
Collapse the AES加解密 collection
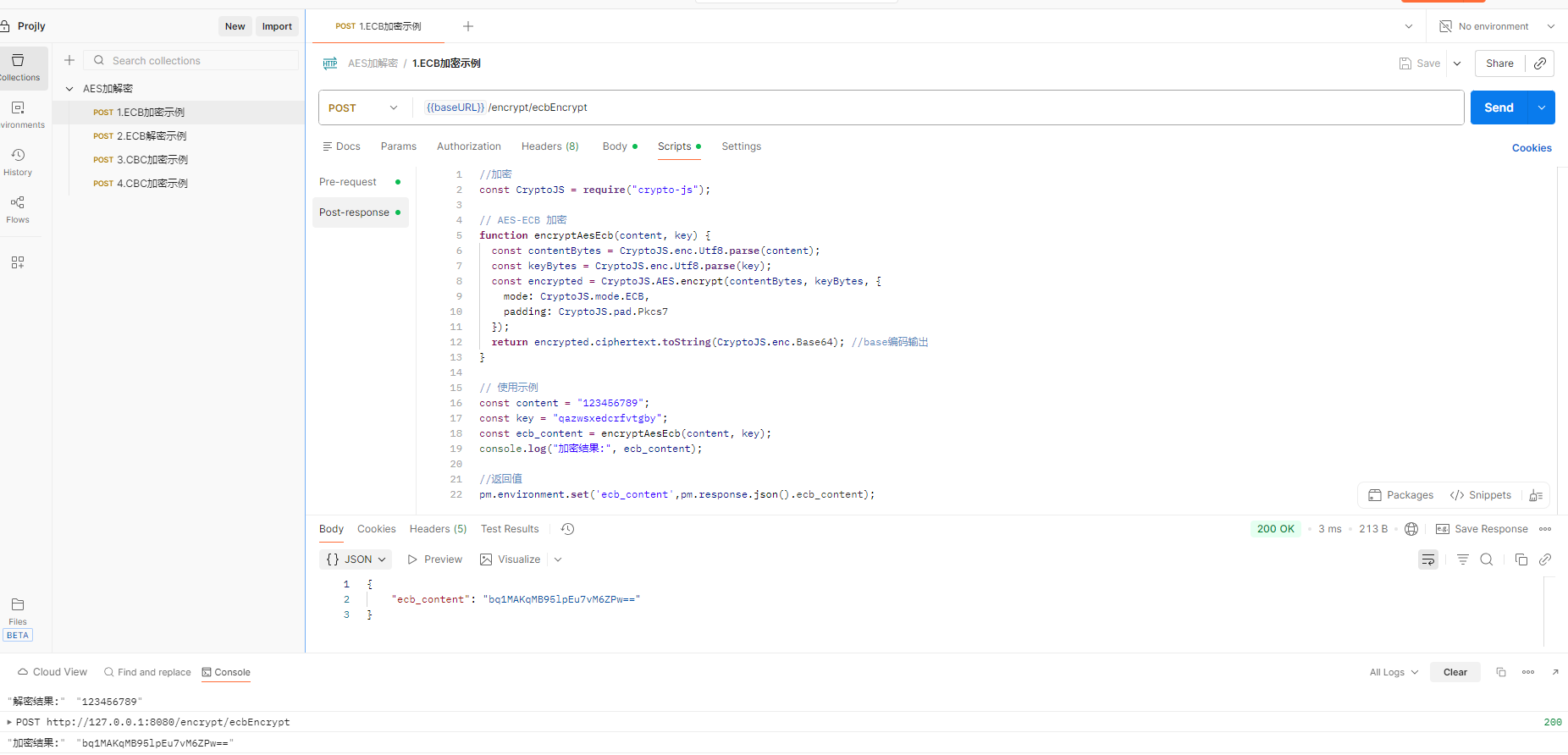click(69, 88)
